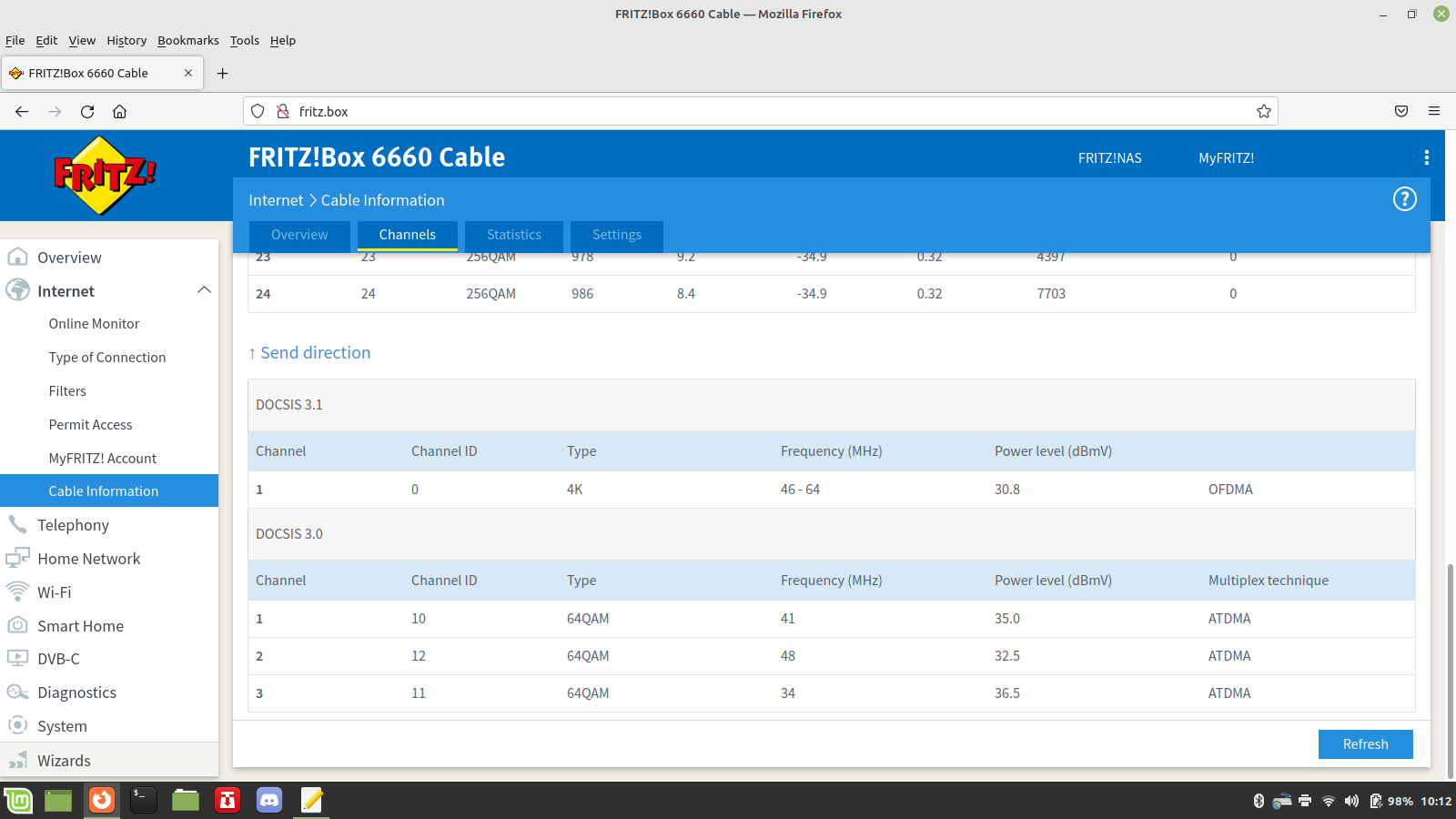Open the MyFRITZ! header link

tap(1226, 157)
